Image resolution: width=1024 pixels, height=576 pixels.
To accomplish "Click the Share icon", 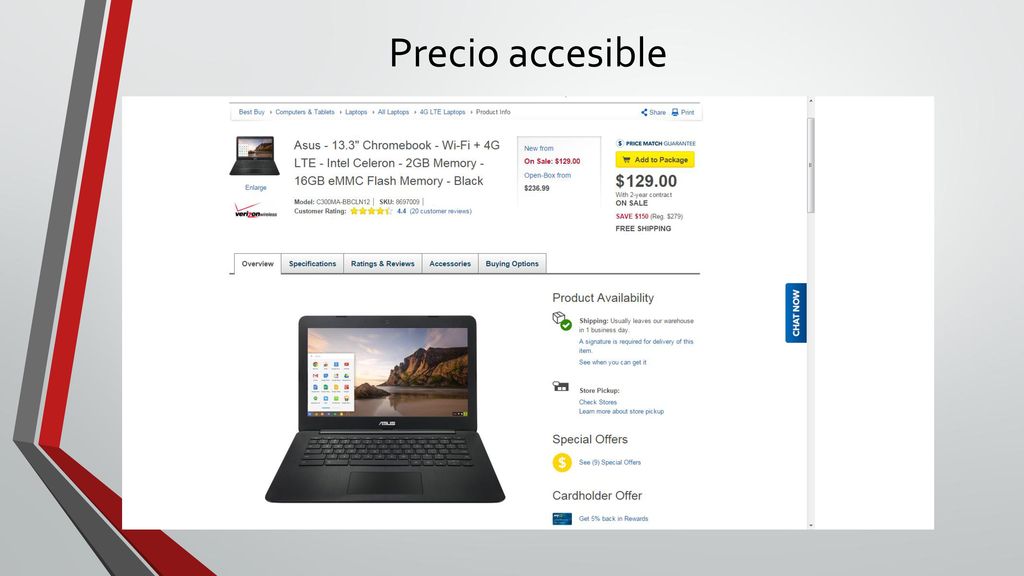I will (x=644, y=112).
